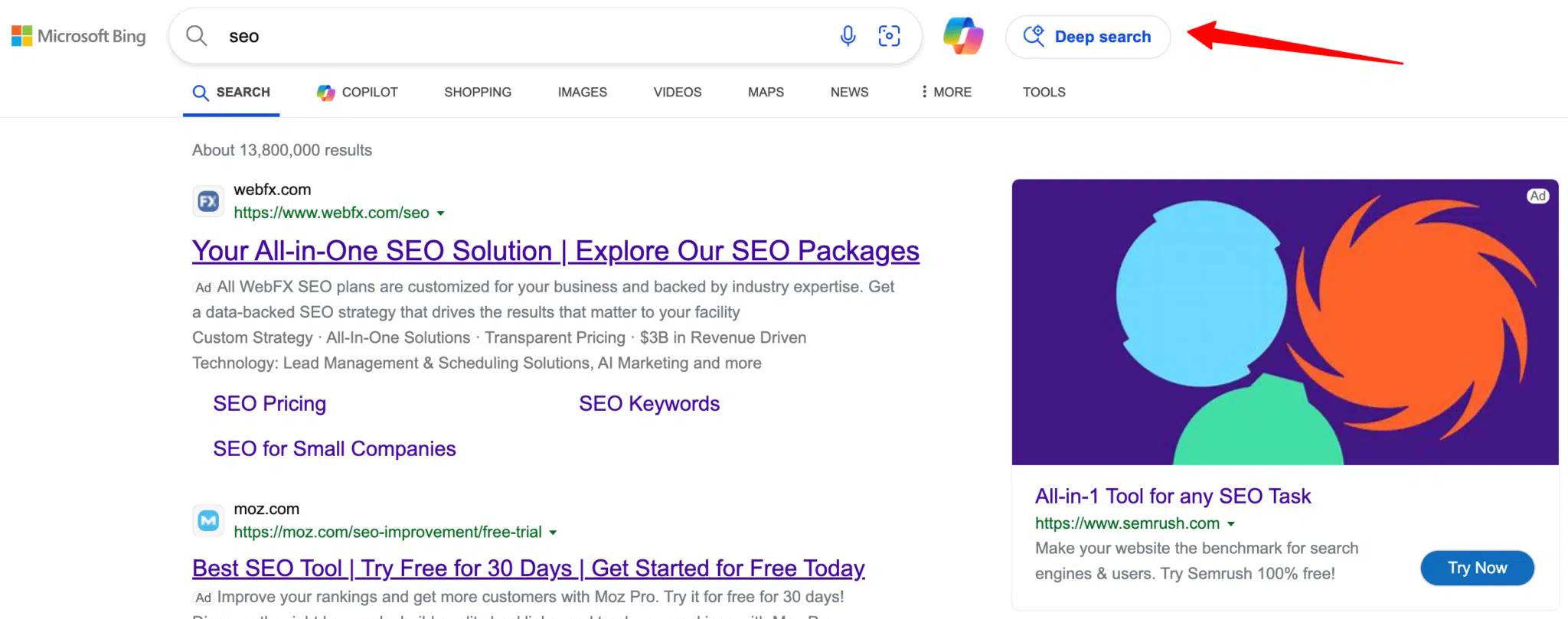Click the Best SEO Tool result headline
Viewport: 1568px width, 619px height.
[x=528, y=567]
